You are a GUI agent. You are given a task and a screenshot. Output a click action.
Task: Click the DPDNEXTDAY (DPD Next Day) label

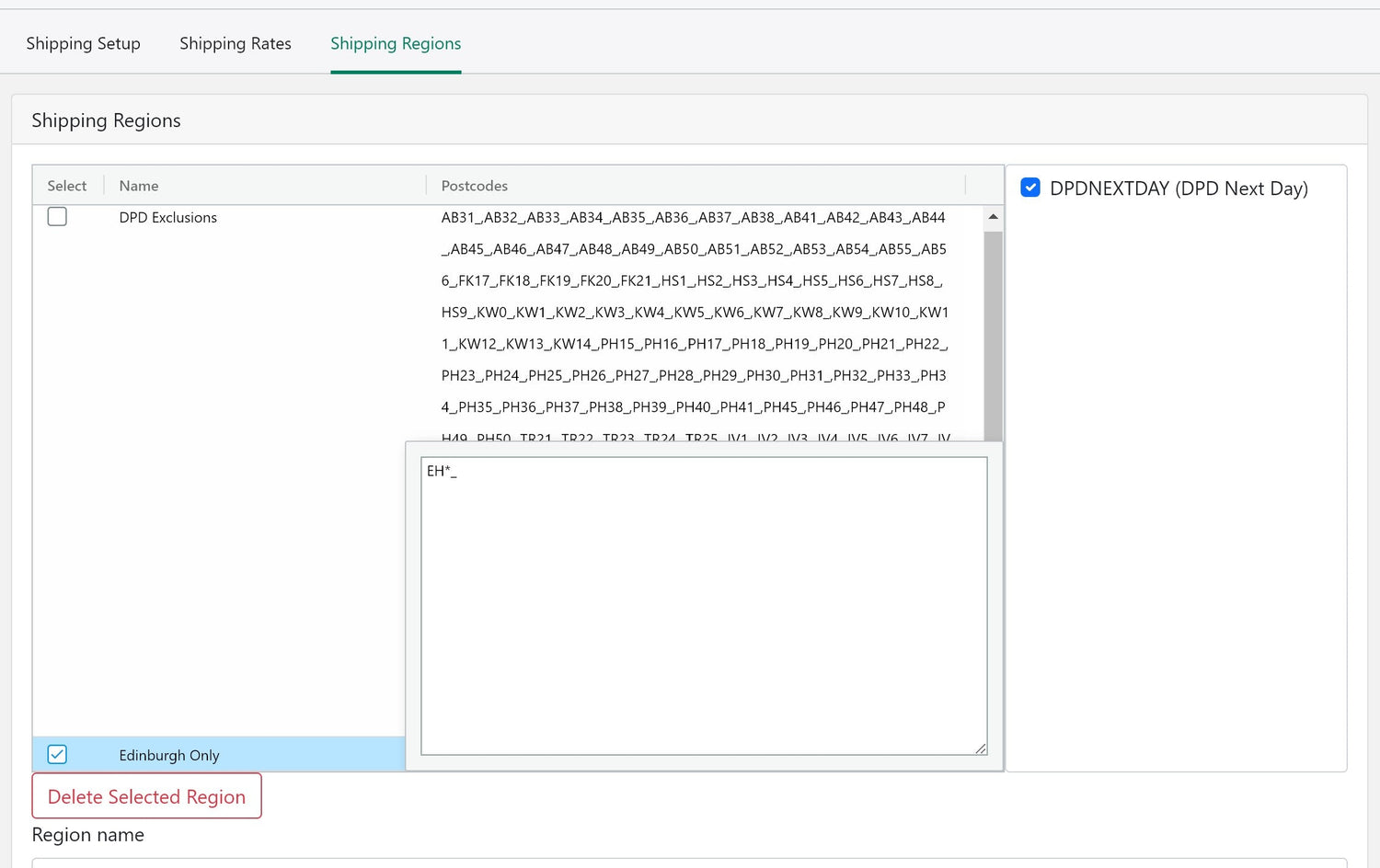(x=1179, y=188)
